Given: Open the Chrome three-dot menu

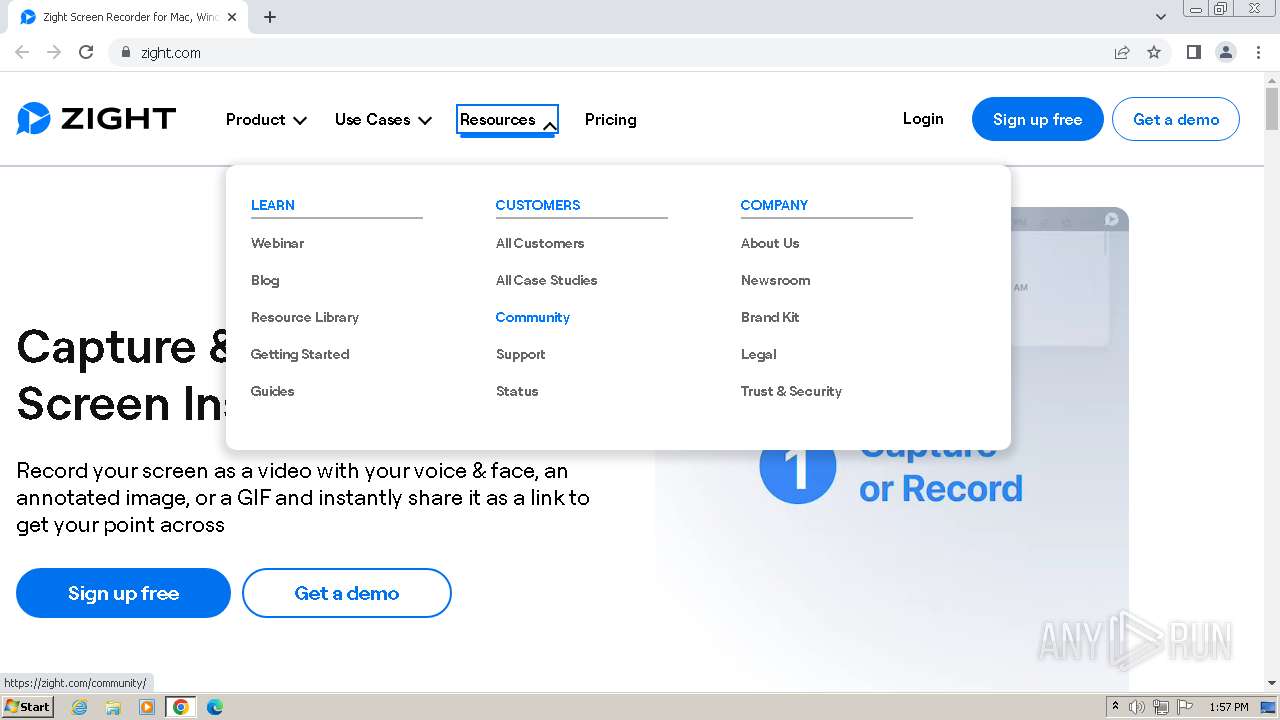Looking at the screenshot, I should [x=1258, y=52].
